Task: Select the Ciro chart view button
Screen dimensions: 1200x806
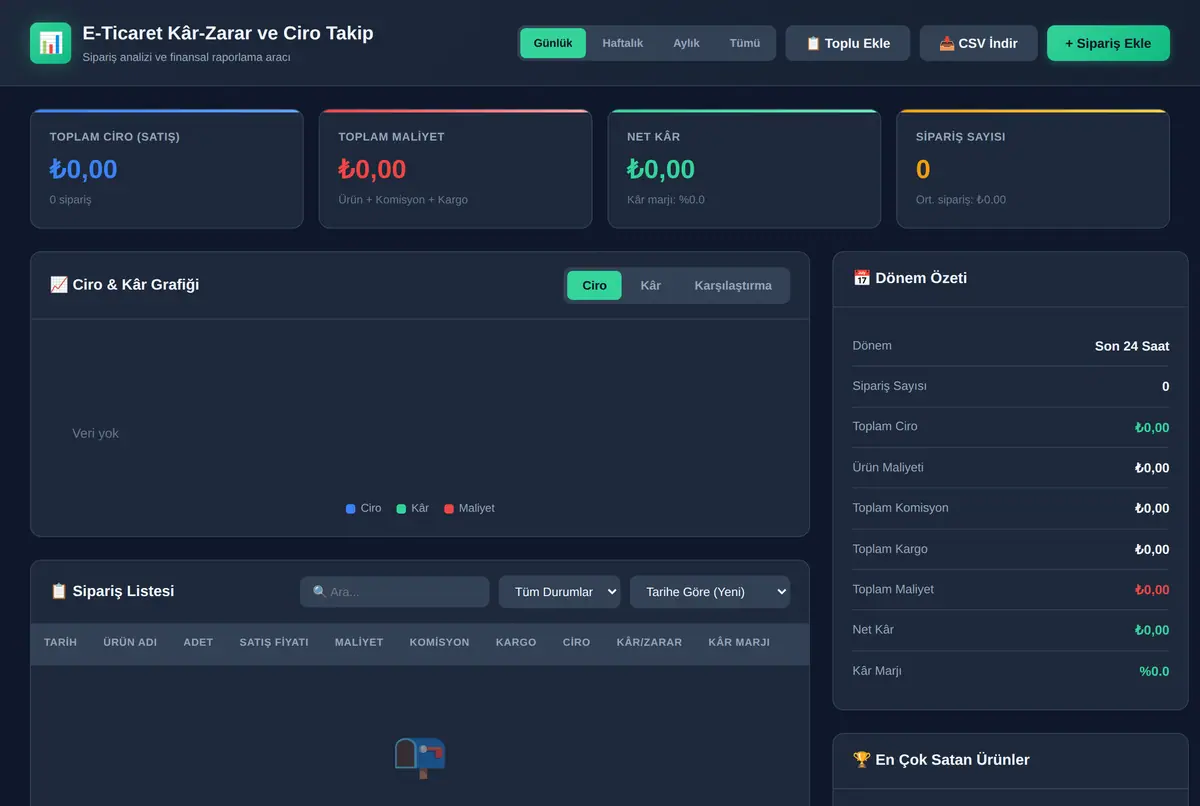Action: coord(594,285)
